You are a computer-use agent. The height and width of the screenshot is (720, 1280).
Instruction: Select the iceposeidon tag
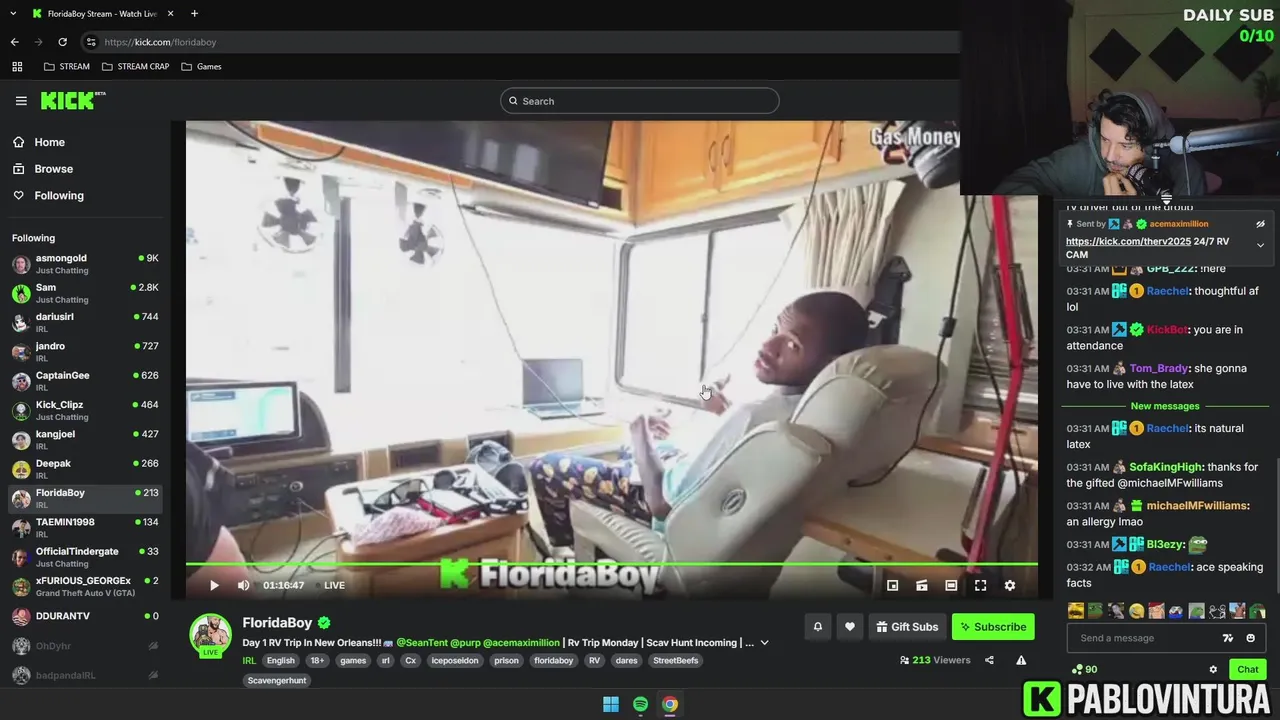click(454, 660)
